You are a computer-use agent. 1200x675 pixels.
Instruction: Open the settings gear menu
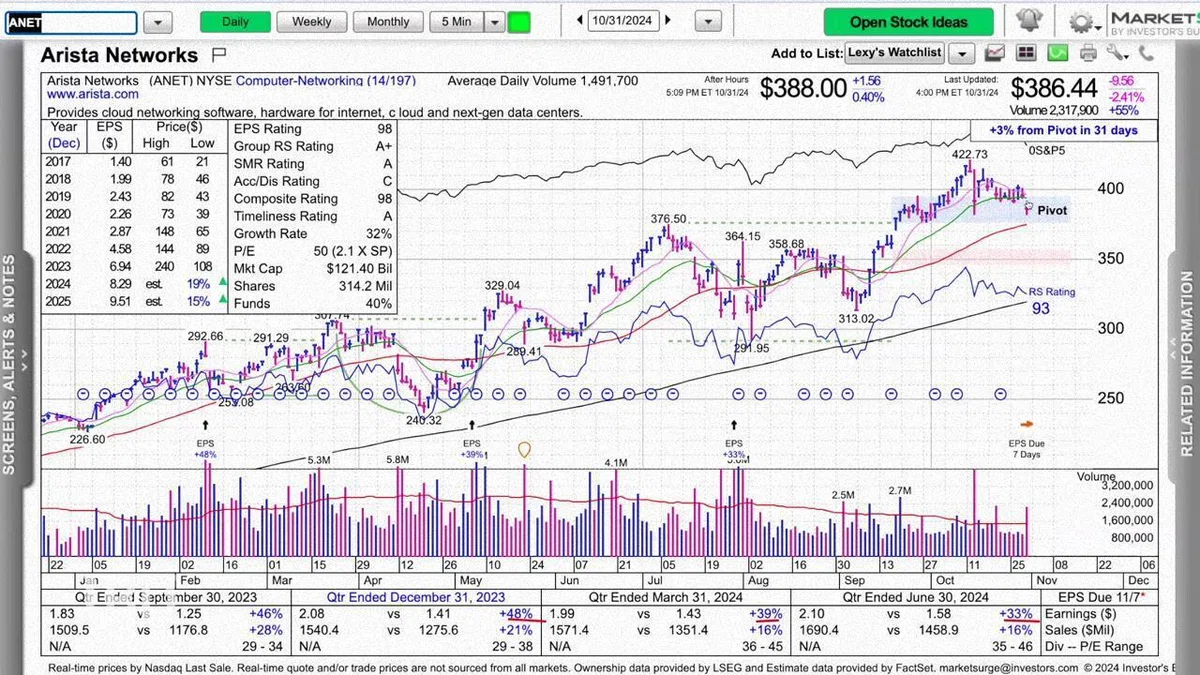pos(1084,22)
